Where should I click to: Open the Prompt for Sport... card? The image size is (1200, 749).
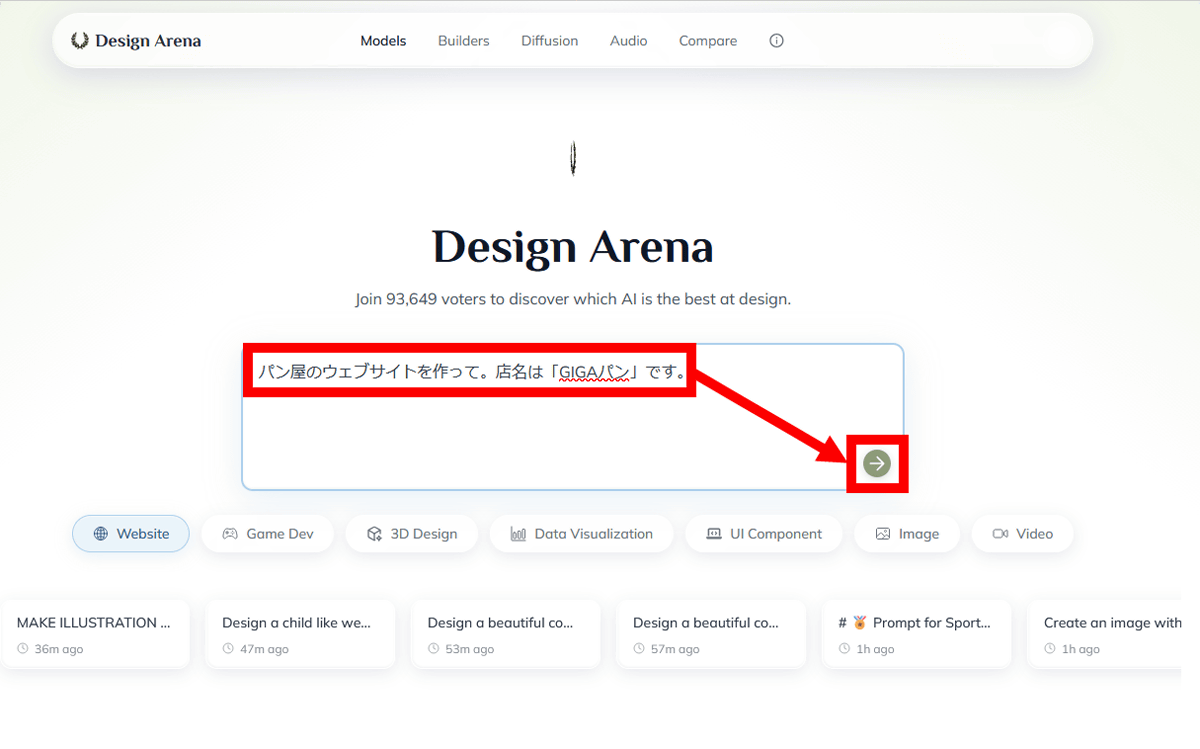pyautogui.click(x=916, y=635)
